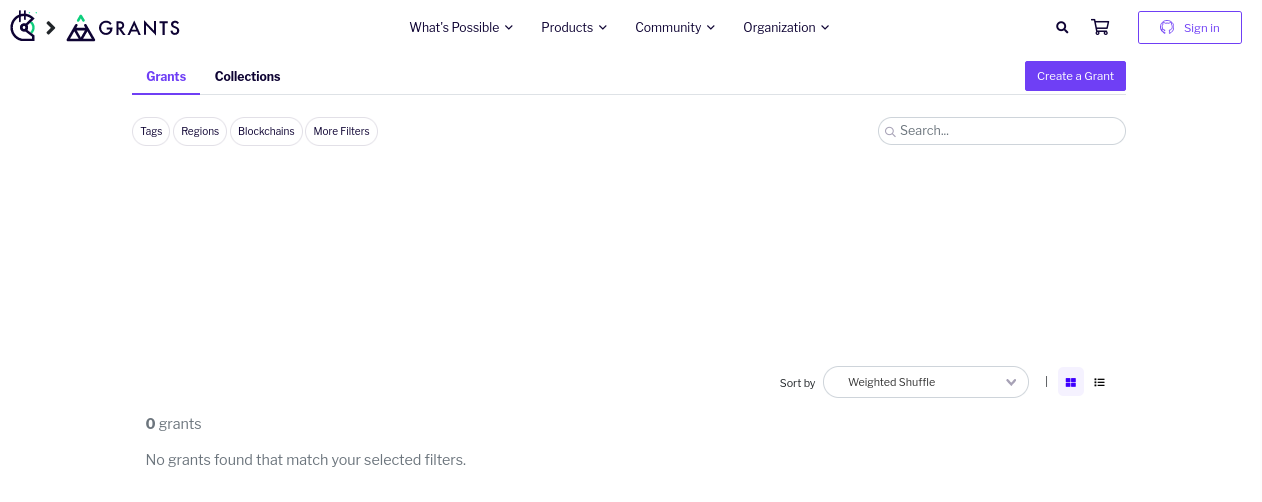Open the Regions filter
The image size is (1262, 502).
tap(200, 131)
